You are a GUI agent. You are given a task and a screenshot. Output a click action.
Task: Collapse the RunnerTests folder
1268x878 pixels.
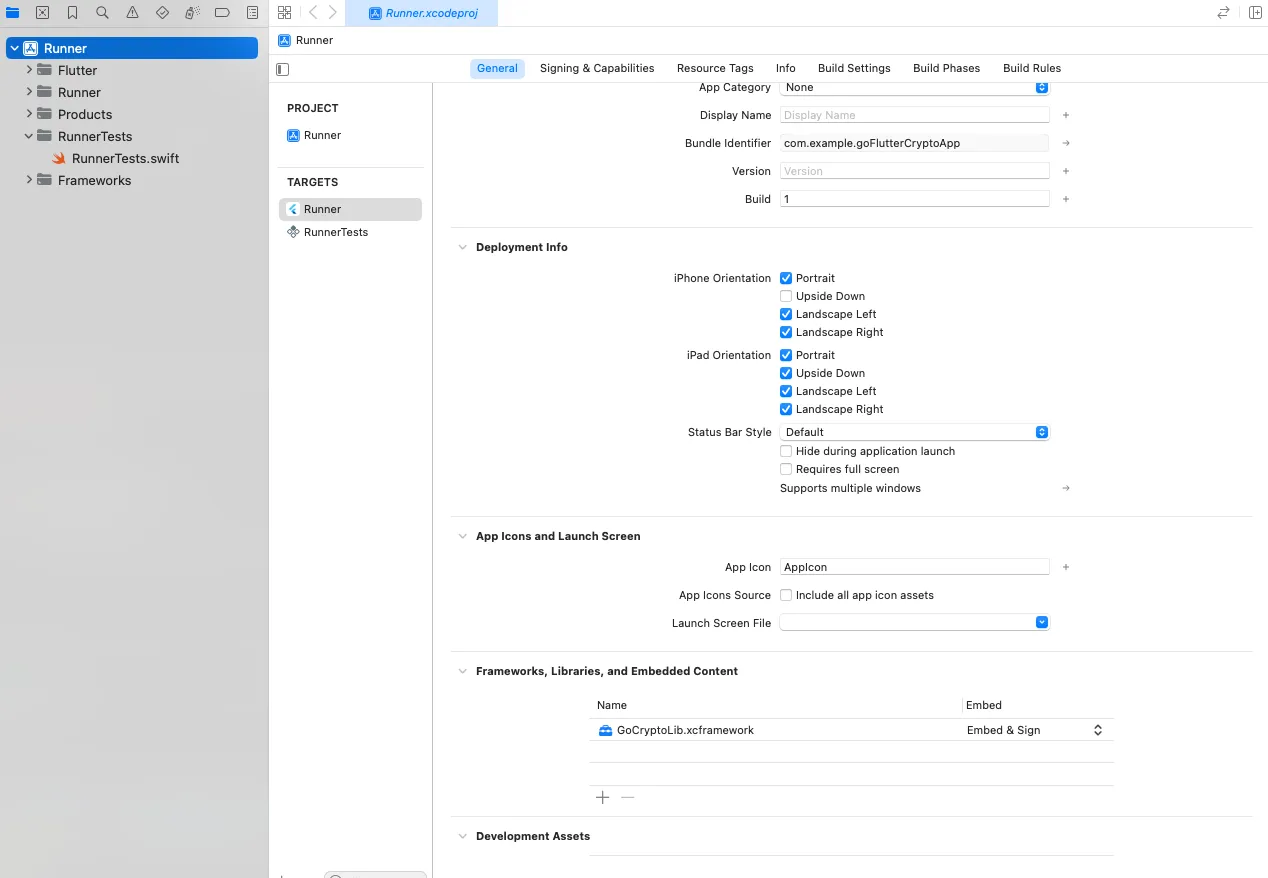click(x=29, y=136)
